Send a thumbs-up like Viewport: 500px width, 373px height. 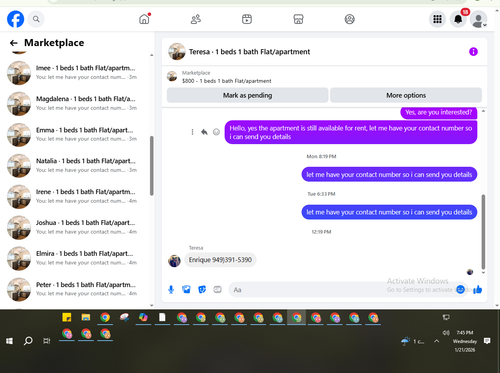point(478,289)
